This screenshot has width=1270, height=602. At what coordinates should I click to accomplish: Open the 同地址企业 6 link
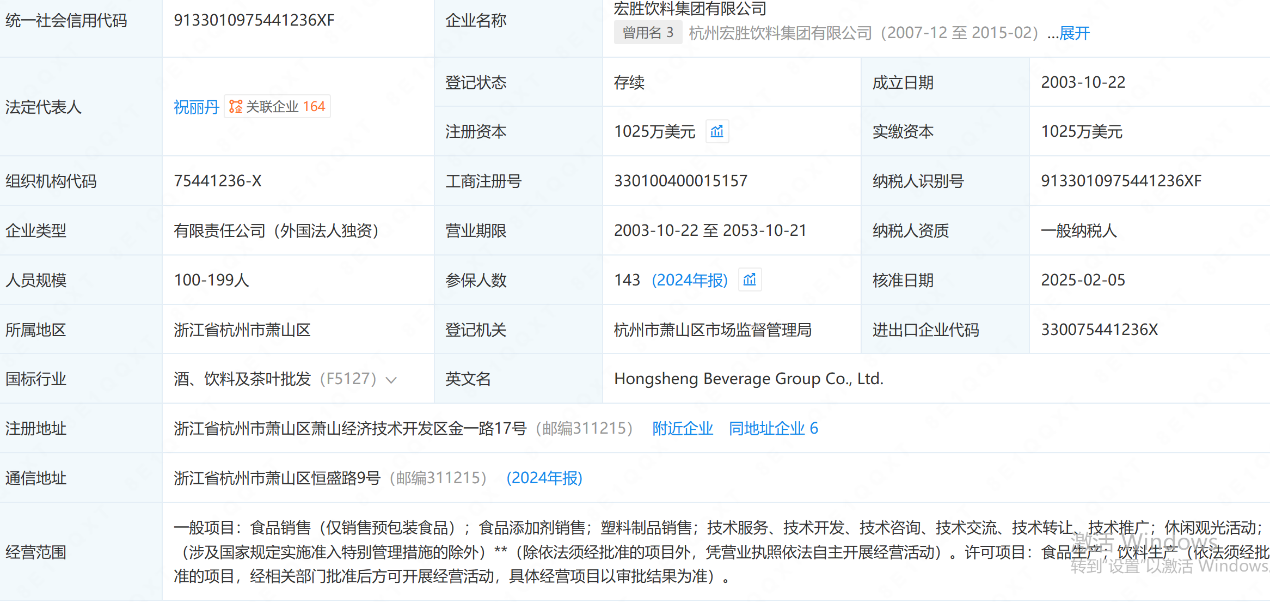[773, 428]
